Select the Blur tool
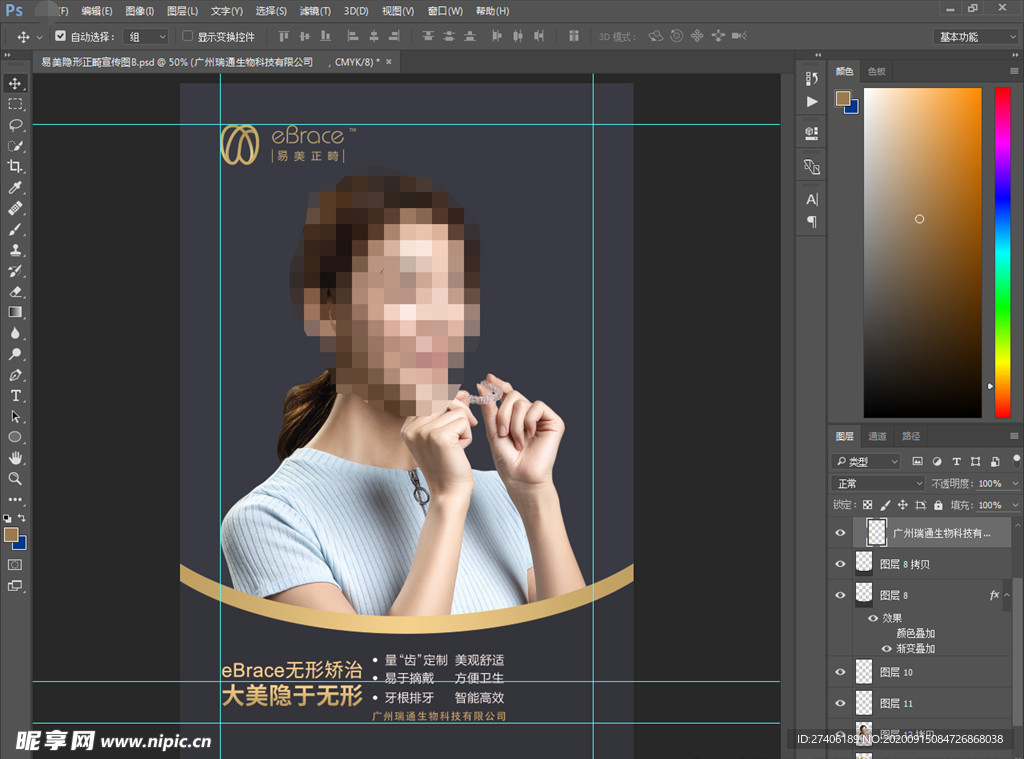1024x759 pixels. pyautogui.click(x=15, y=334)
